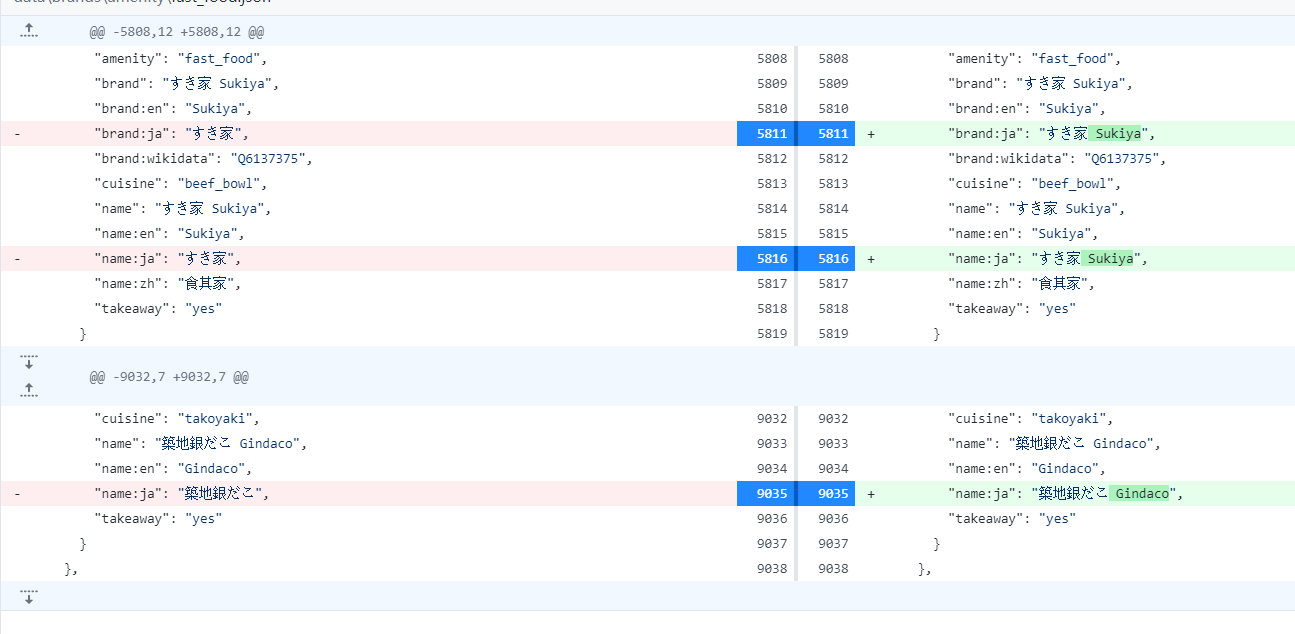Image resolution: width=1295 pixels, height=634 pixels.
Task: Click original-side line number 9032
Action: [772, 419]
